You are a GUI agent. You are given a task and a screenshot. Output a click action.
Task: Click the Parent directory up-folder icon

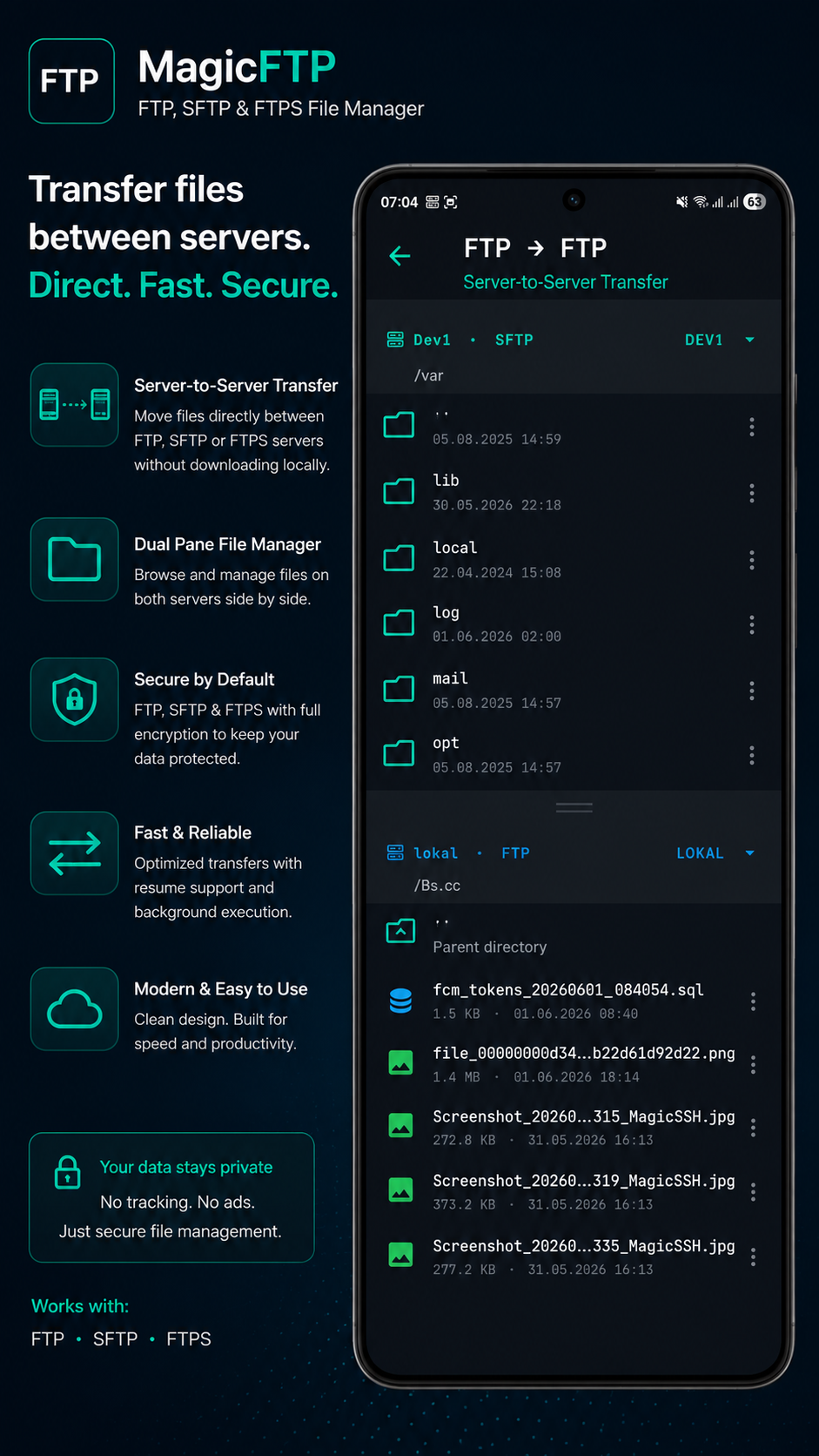(x=400, y=931)
